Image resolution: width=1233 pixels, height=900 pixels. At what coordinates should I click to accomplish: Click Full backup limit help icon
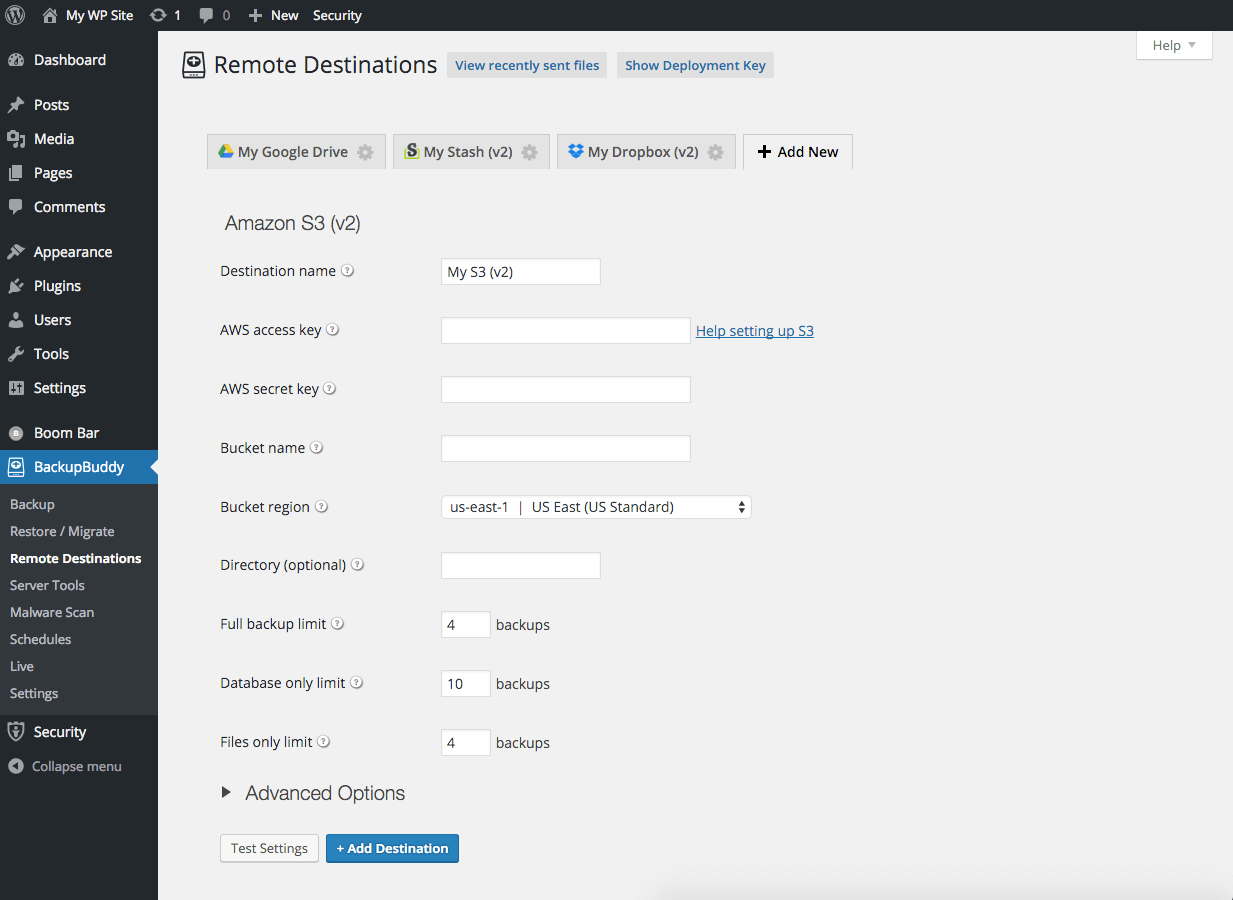point(338,624)
